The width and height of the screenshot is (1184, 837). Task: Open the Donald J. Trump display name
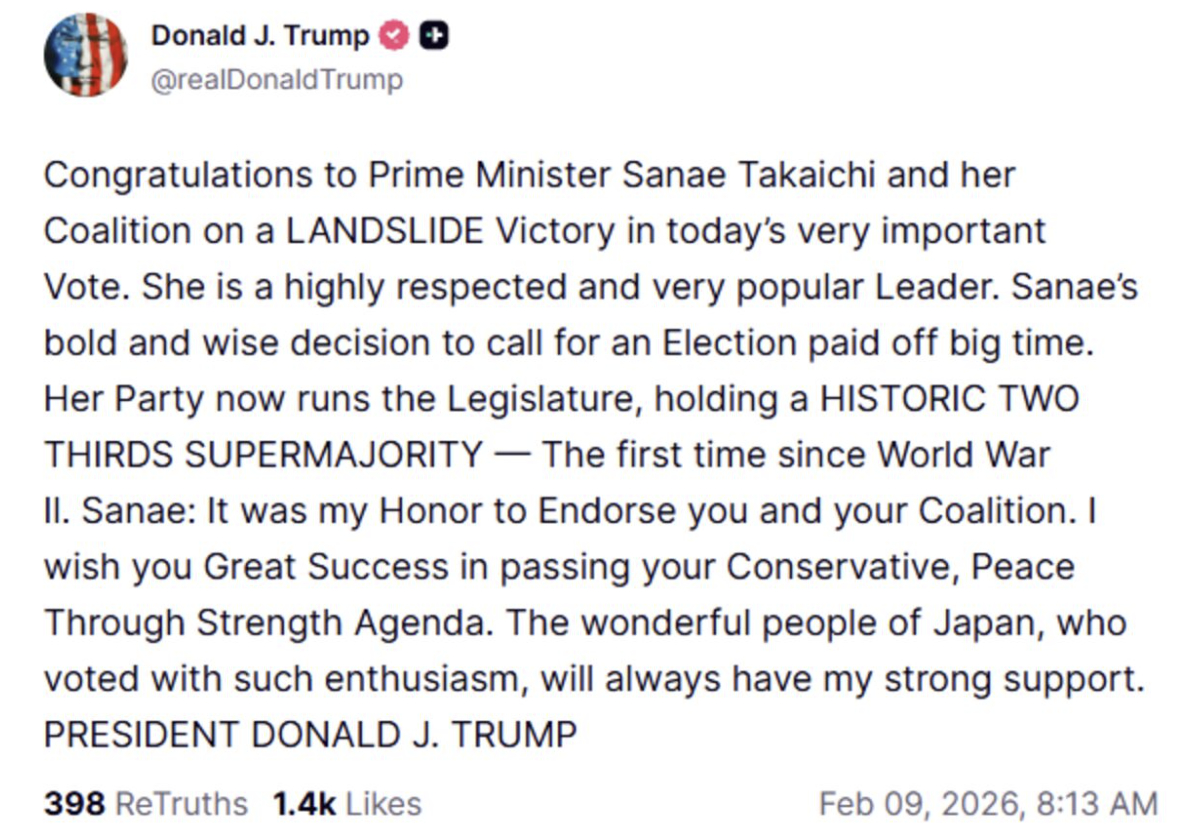[x=260, y=36]
